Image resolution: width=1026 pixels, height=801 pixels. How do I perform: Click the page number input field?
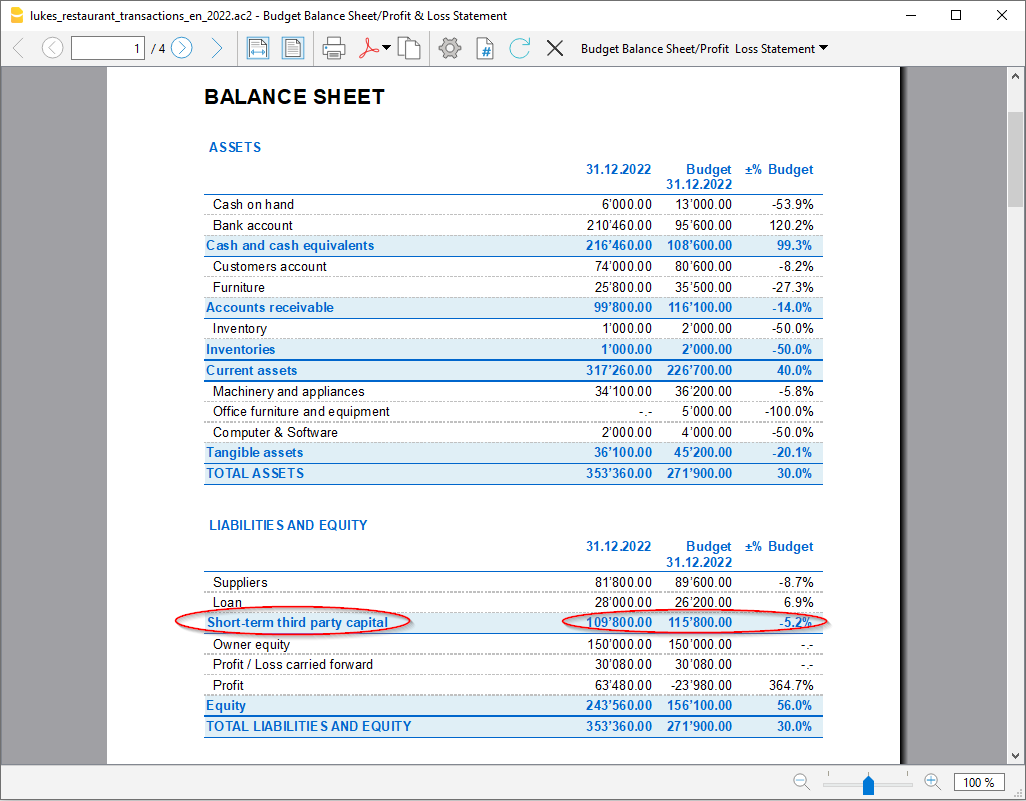[x=108, y=48]
